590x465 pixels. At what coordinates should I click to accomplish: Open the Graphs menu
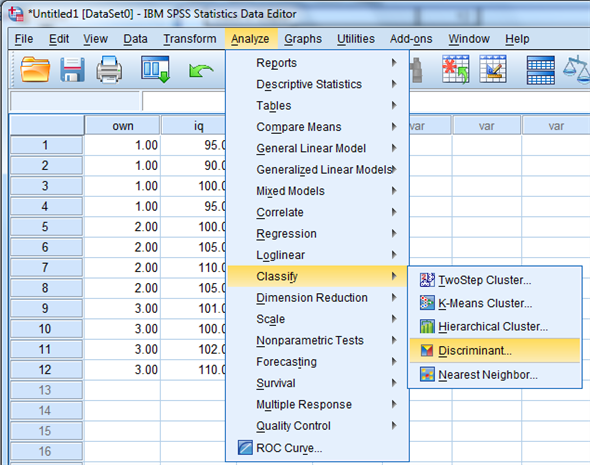click(x=303, y=39)
